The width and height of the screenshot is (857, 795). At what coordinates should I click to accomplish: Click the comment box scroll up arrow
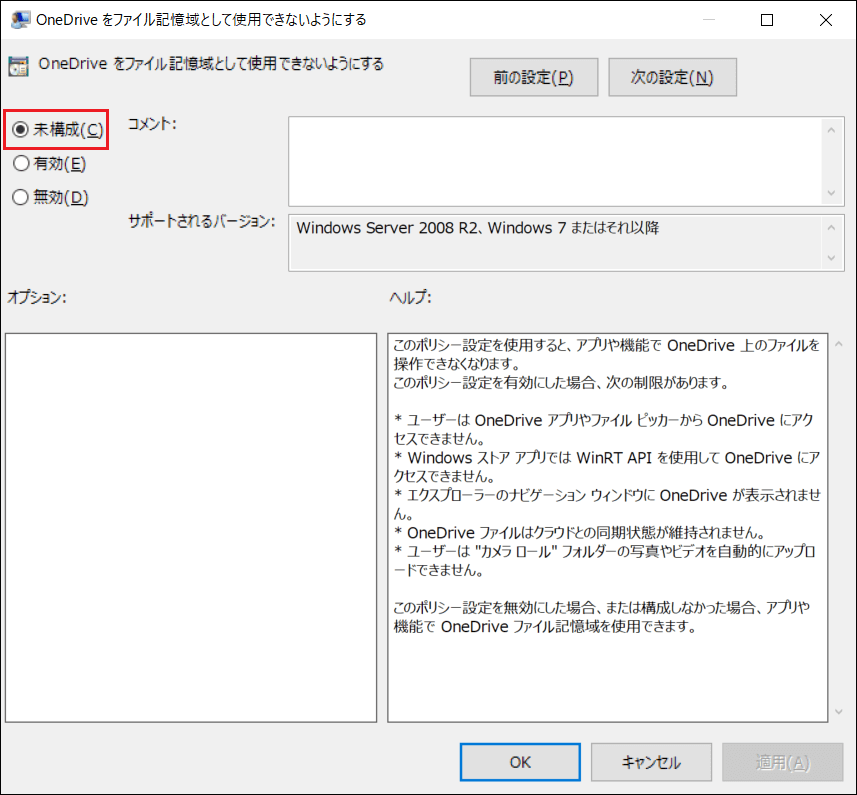[831, 130]
